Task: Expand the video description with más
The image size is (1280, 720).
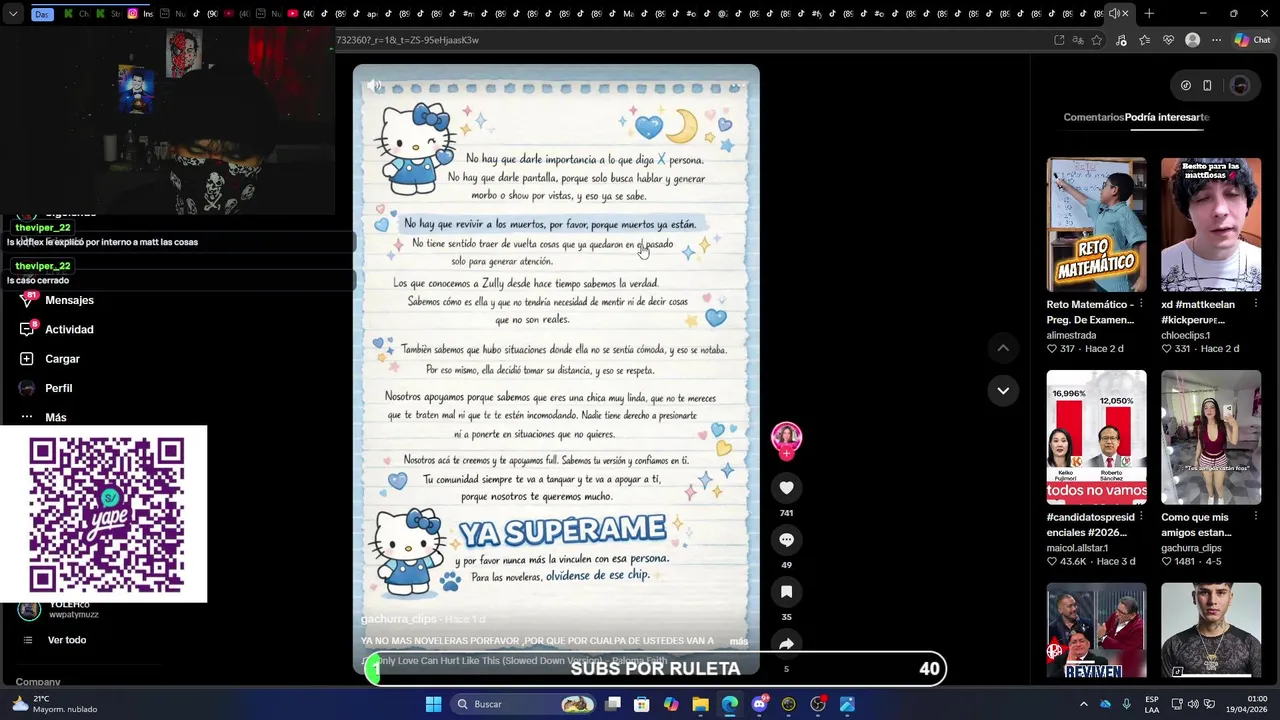Action: (739, 641)
